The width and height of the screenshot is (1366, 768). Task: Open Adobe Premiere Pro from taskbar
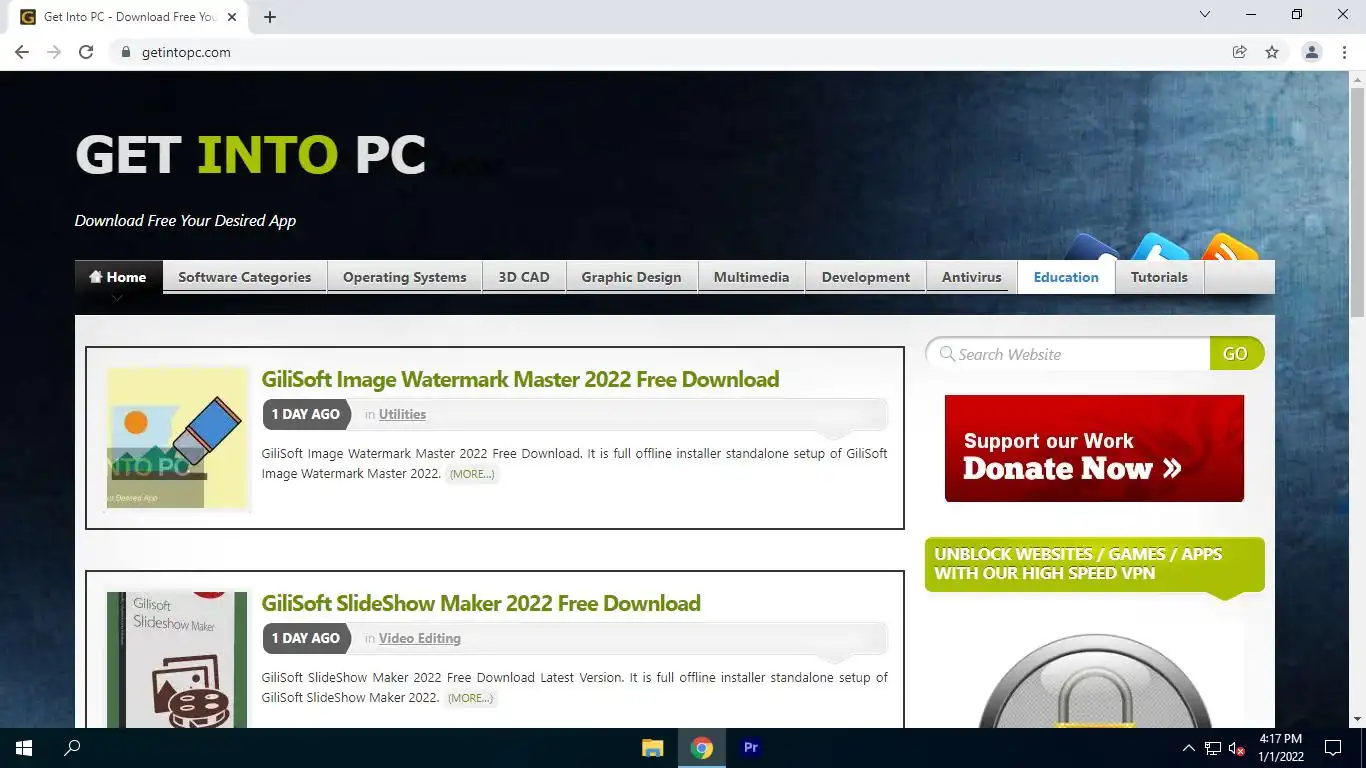click(x=751, y=748)
